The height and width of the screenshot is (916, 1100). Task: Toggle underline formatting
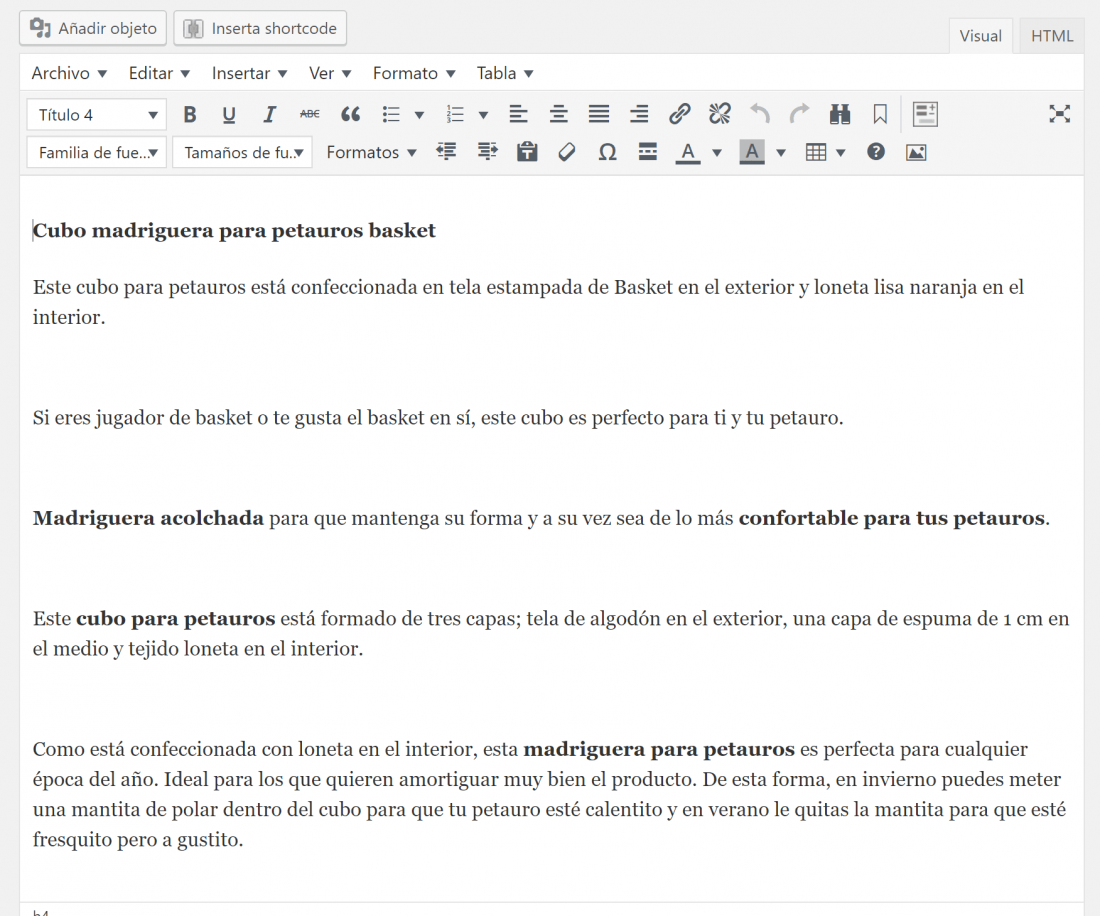229,114
